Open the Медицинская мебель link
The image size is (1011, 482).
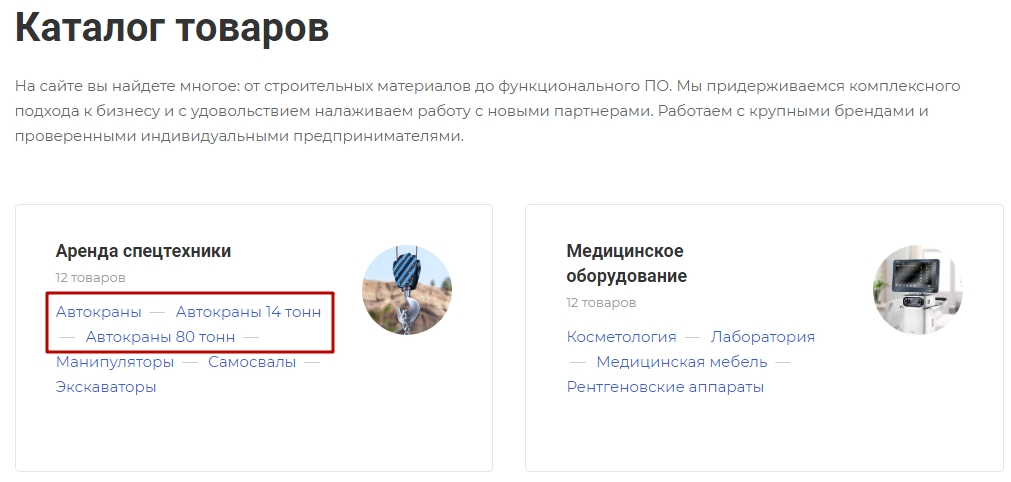[x=682, y=362]
